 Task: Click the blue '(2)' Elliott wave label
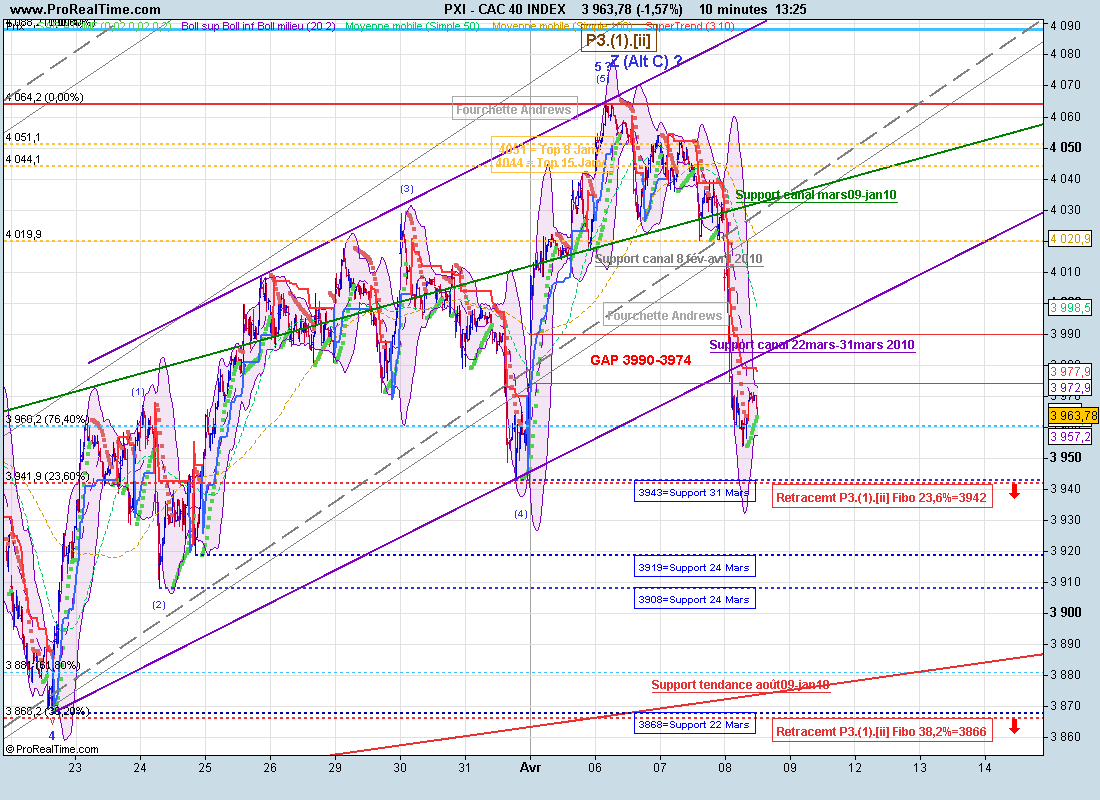159,604
